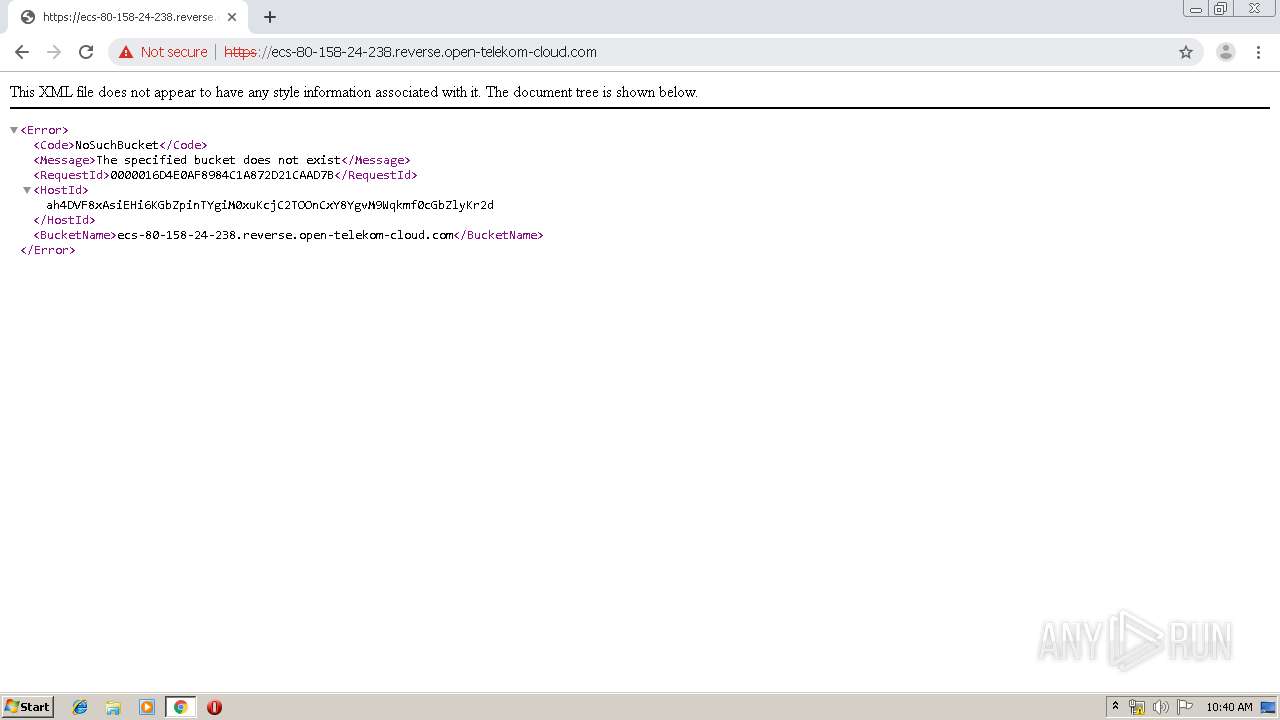Click the Chrome taskbar button
Screen dimensions: 1280x720
(x=180, y=707)
